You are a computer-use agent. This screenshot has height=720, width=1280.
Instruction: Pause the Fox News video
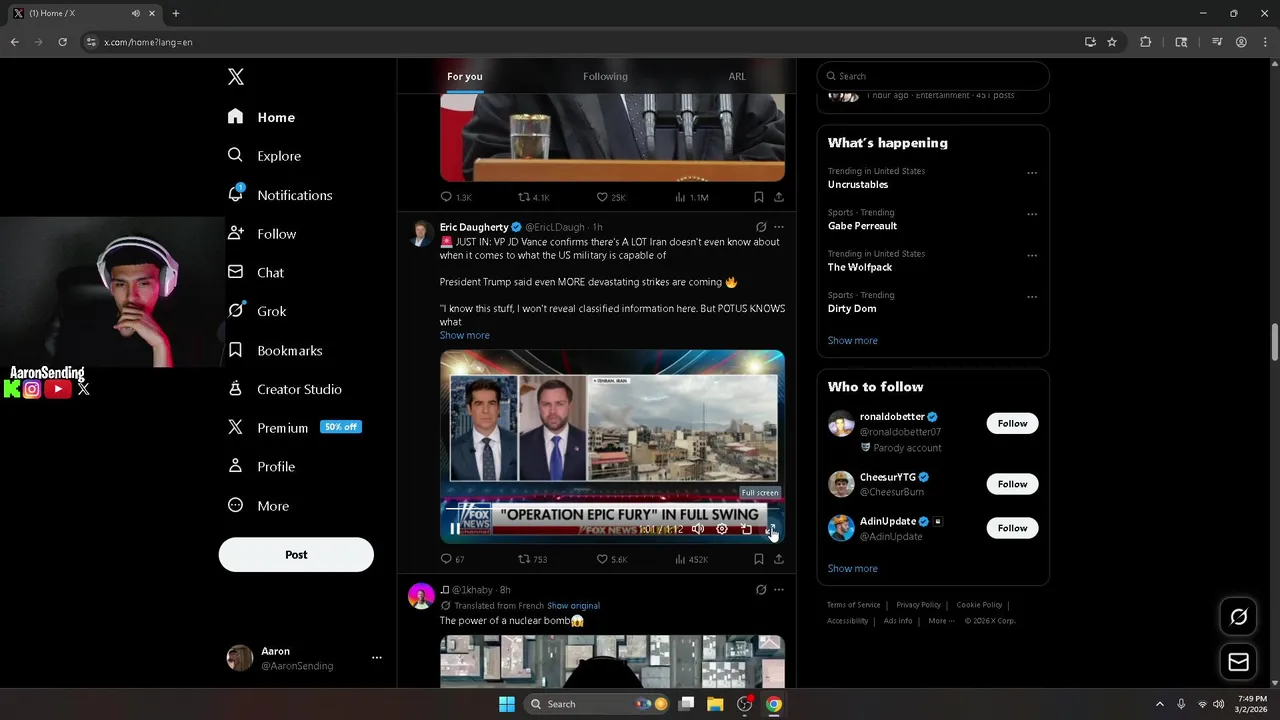pos(455,529)
